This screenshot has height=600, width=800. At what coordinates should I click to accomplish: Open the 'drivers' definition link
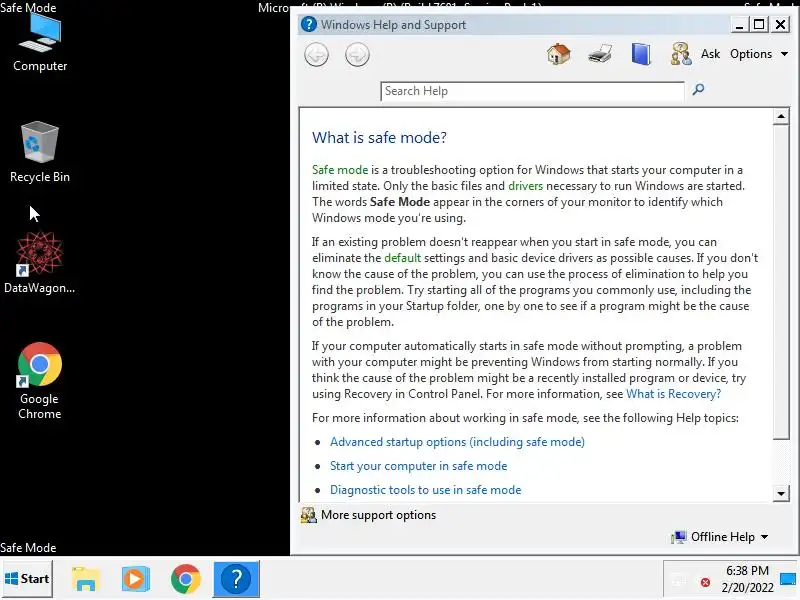tap(526, 186)
